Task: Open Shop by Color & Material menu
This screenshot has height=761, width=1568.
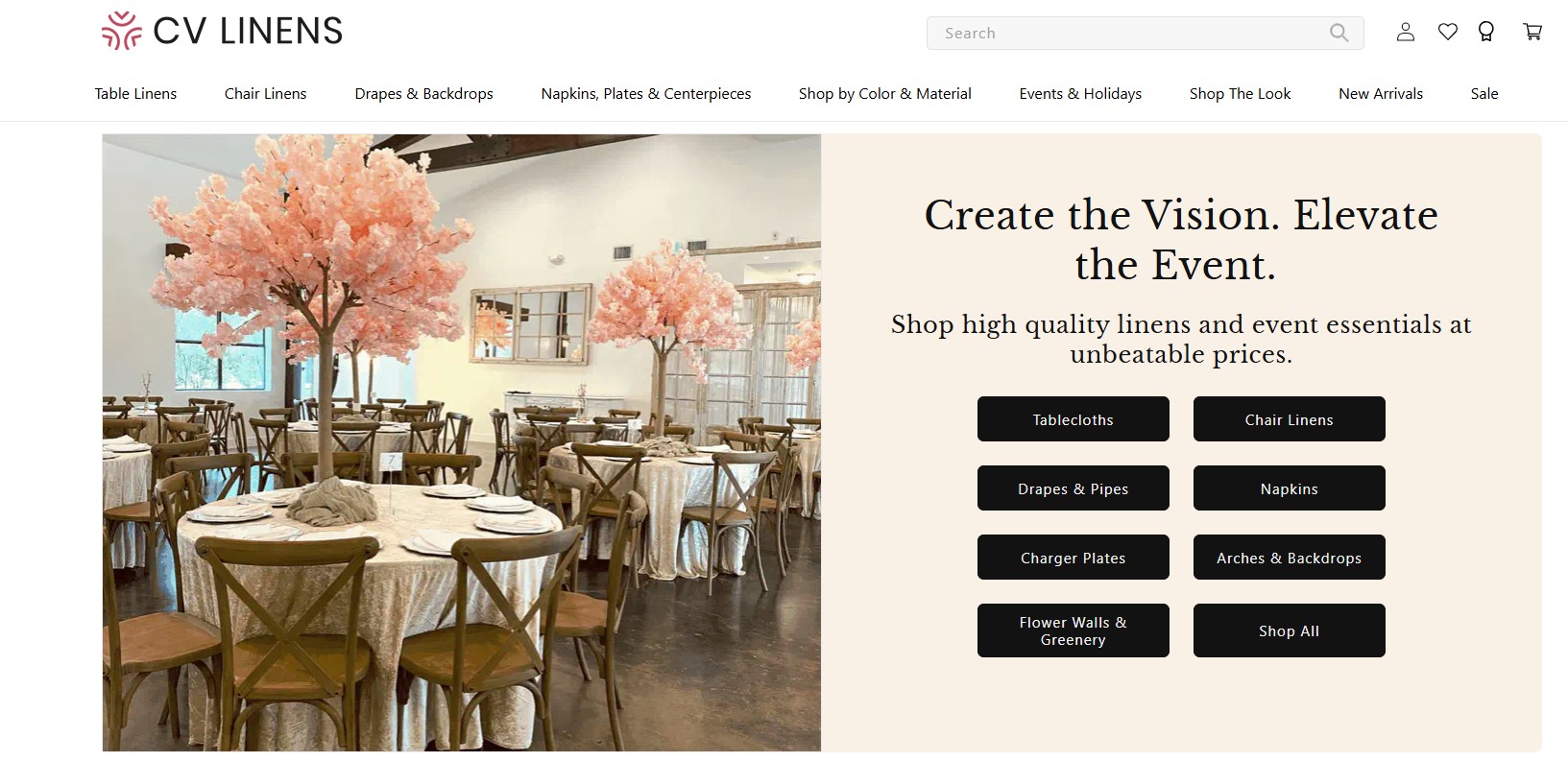Action: coord(885,93)
